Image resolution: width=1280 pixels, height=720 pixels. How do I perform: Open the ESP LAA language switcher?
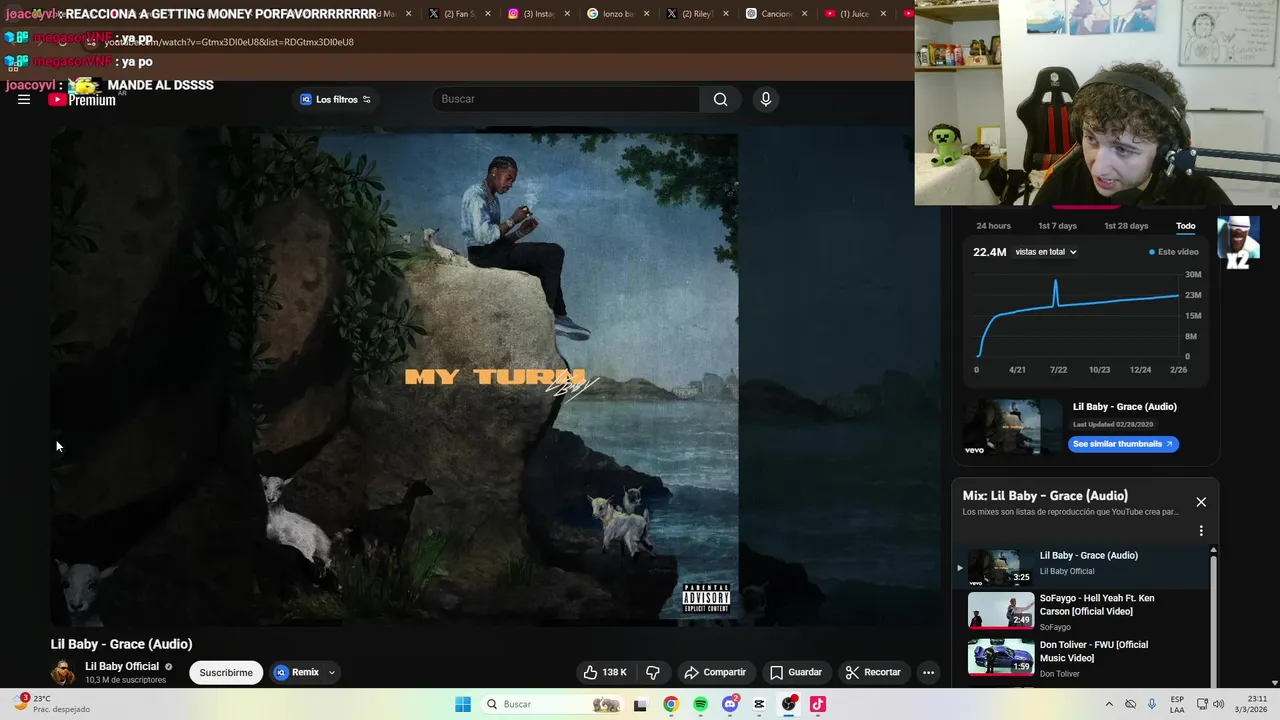(1177, 704)
